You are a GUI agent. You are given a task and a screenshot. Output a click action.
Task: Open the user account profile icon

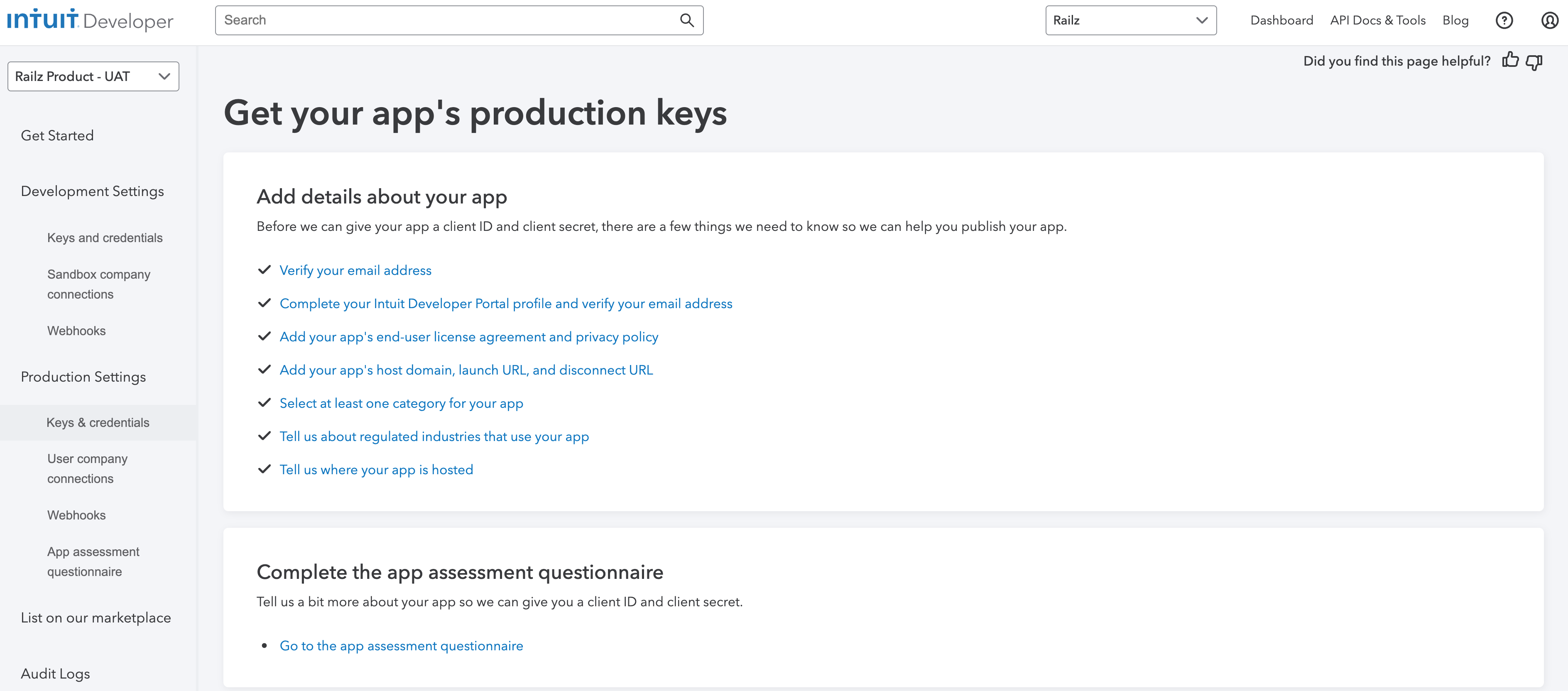pyautogui.click(x=1549, y=21)
